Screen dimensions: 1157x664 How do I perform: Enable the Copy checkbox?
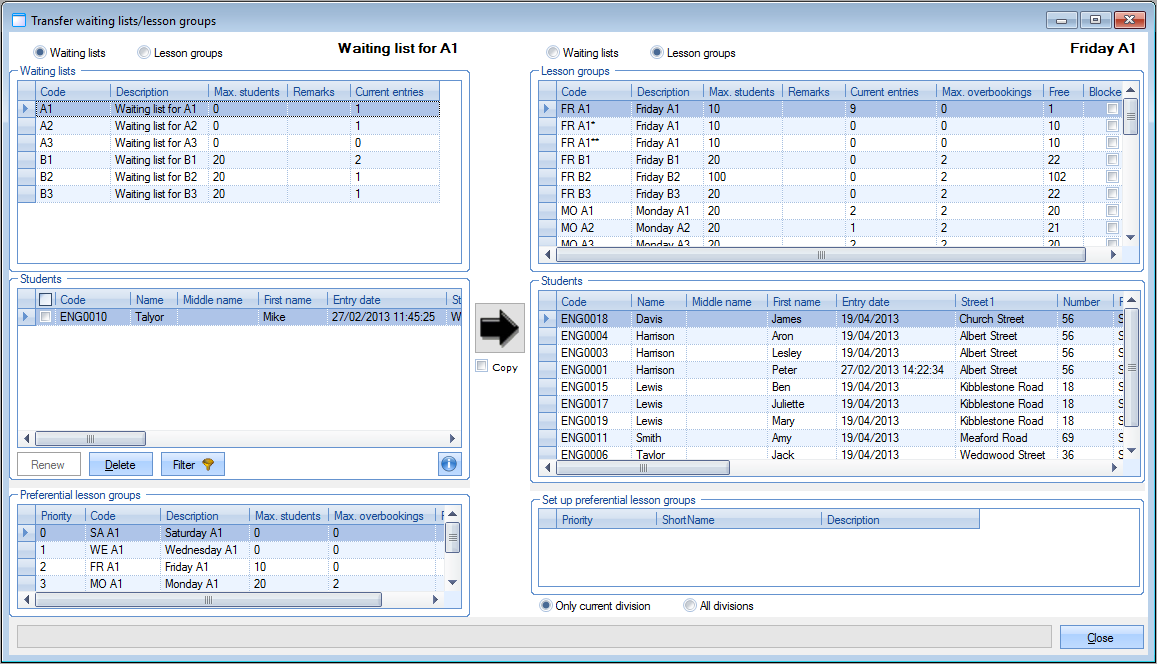pos(482,367)
